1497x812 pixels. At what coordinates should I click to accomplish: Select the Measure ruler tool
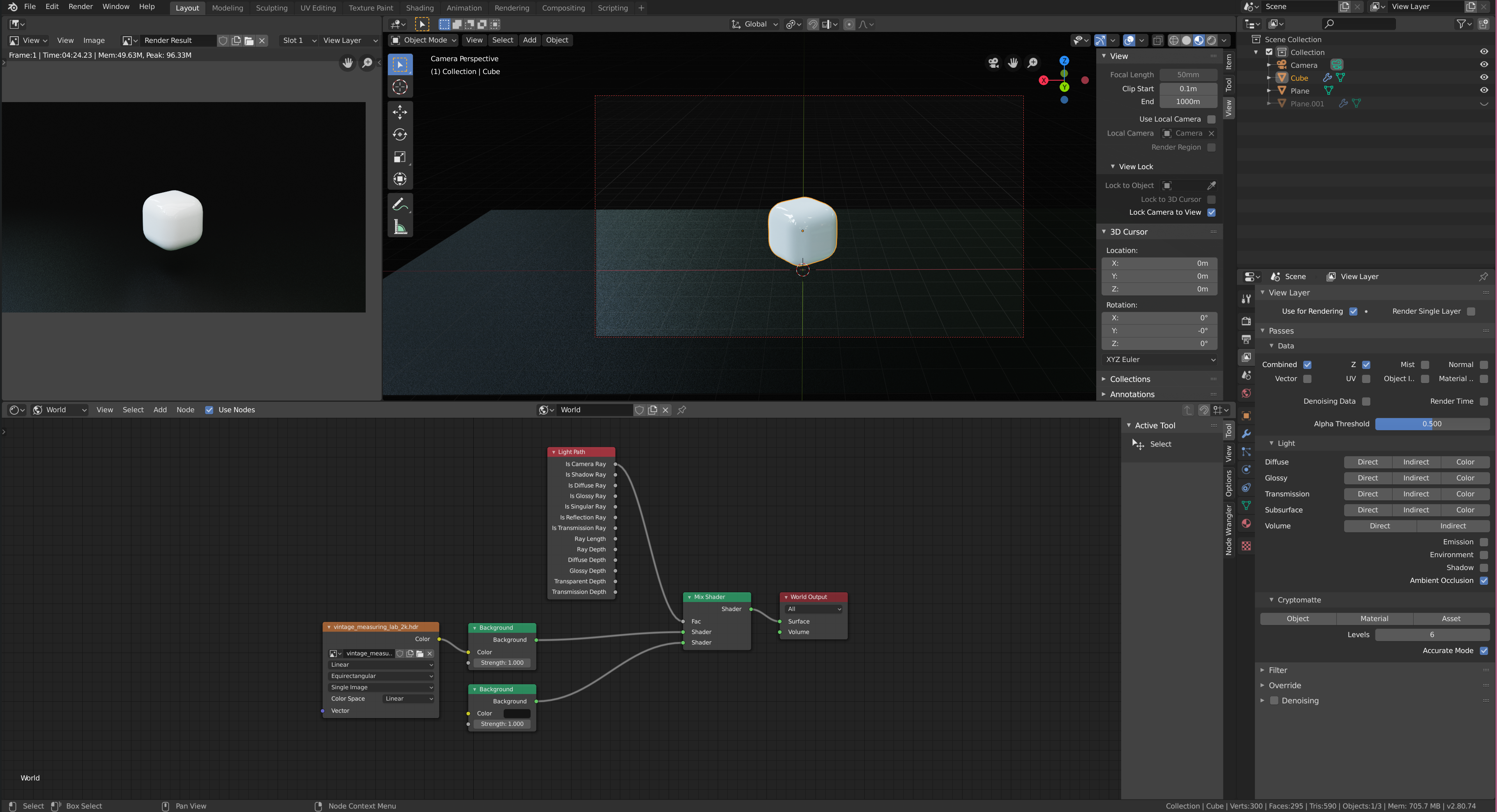pos(400,227)
